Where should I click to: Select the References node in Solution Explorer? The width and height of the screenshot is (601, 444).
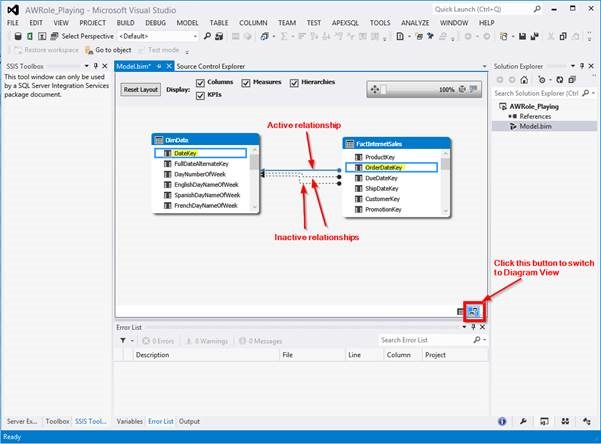pos(535,116)
